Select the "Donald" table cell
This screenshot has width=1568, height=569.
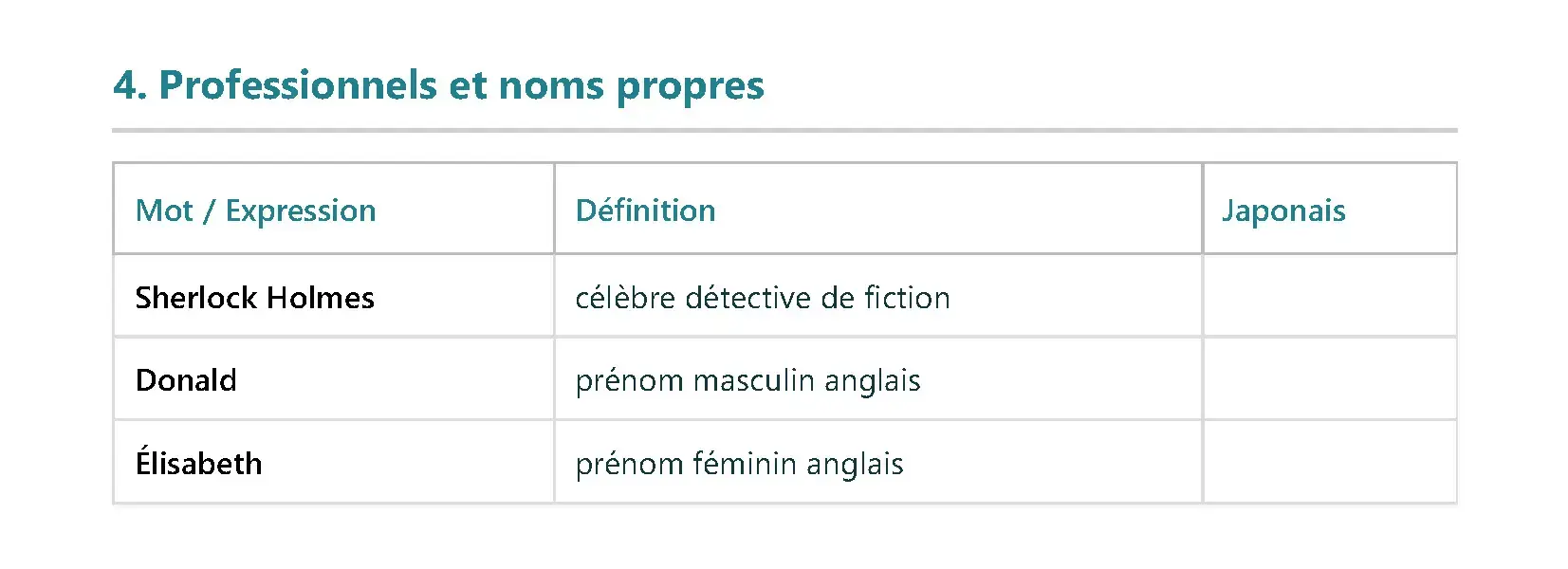click(186, 380)
